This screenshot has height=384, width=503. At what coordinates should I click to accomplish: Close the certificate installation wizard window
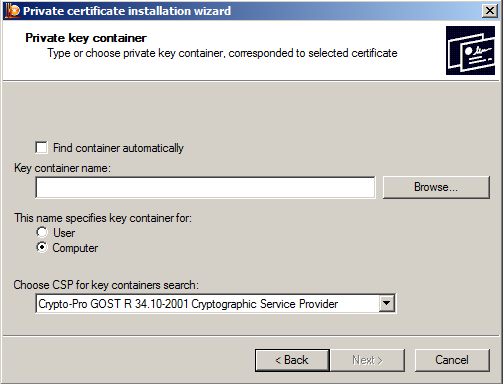click(x=490, y=11)
